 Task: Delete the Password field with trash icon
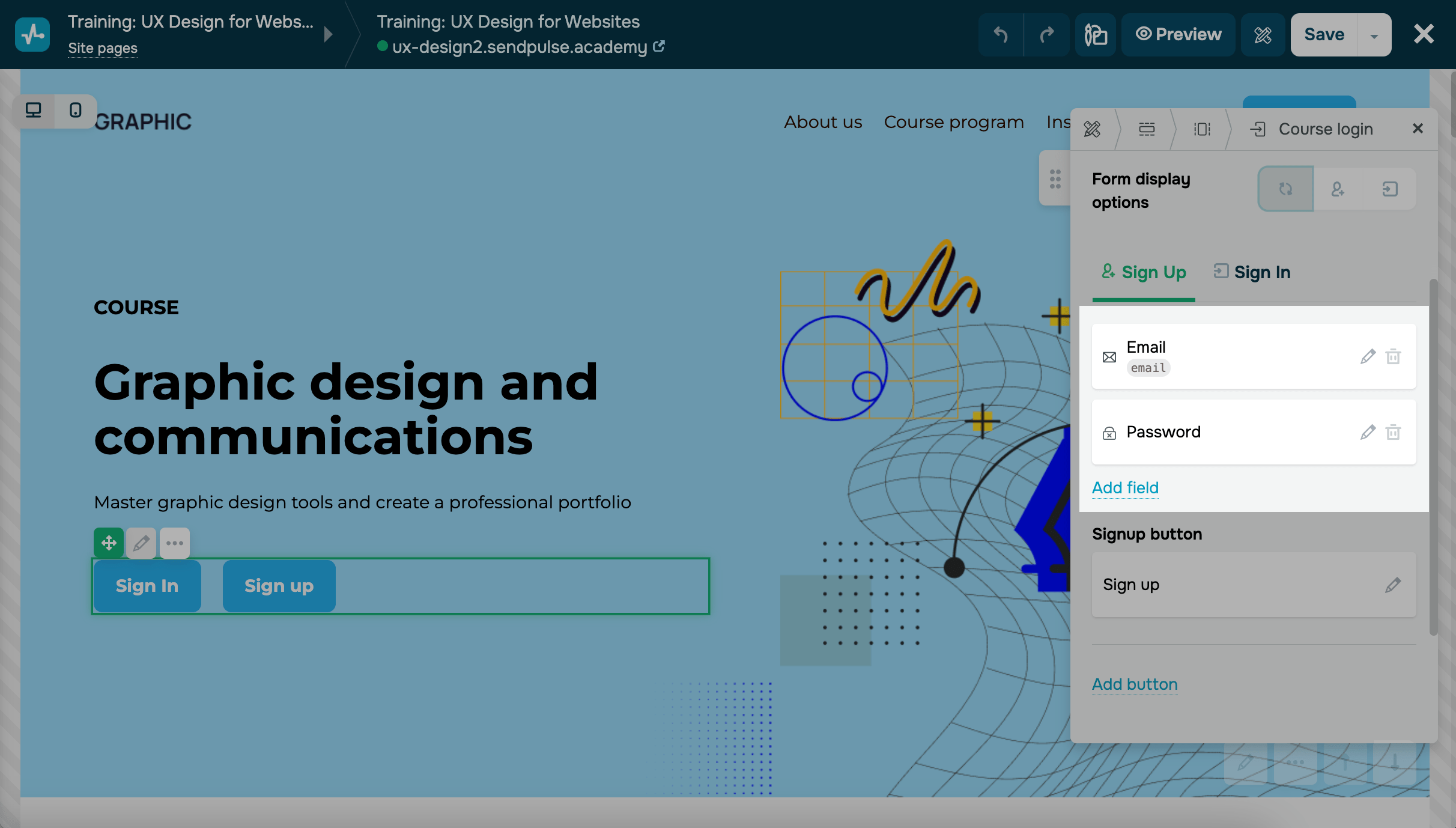[1393, 432]
